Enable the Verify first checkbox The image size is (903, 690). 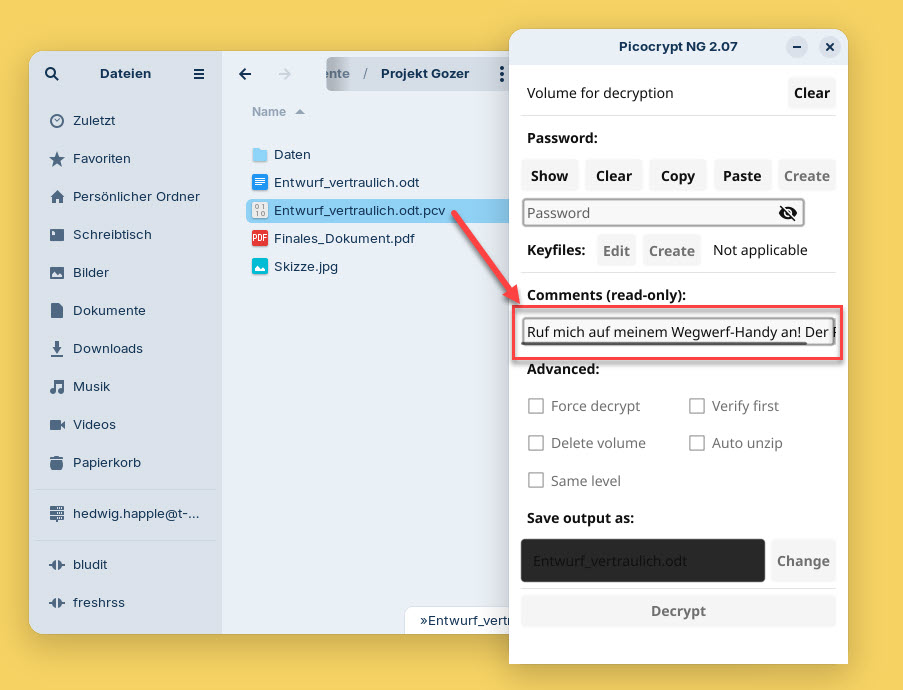click(697, 406)
